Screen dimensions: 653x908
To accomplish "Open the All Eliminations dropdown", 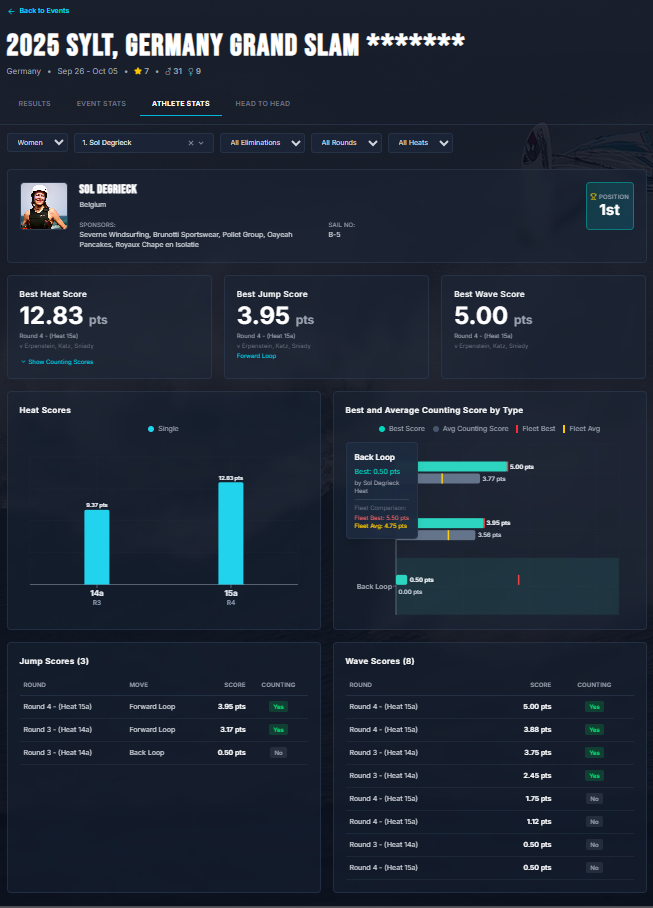I will 262,142.
